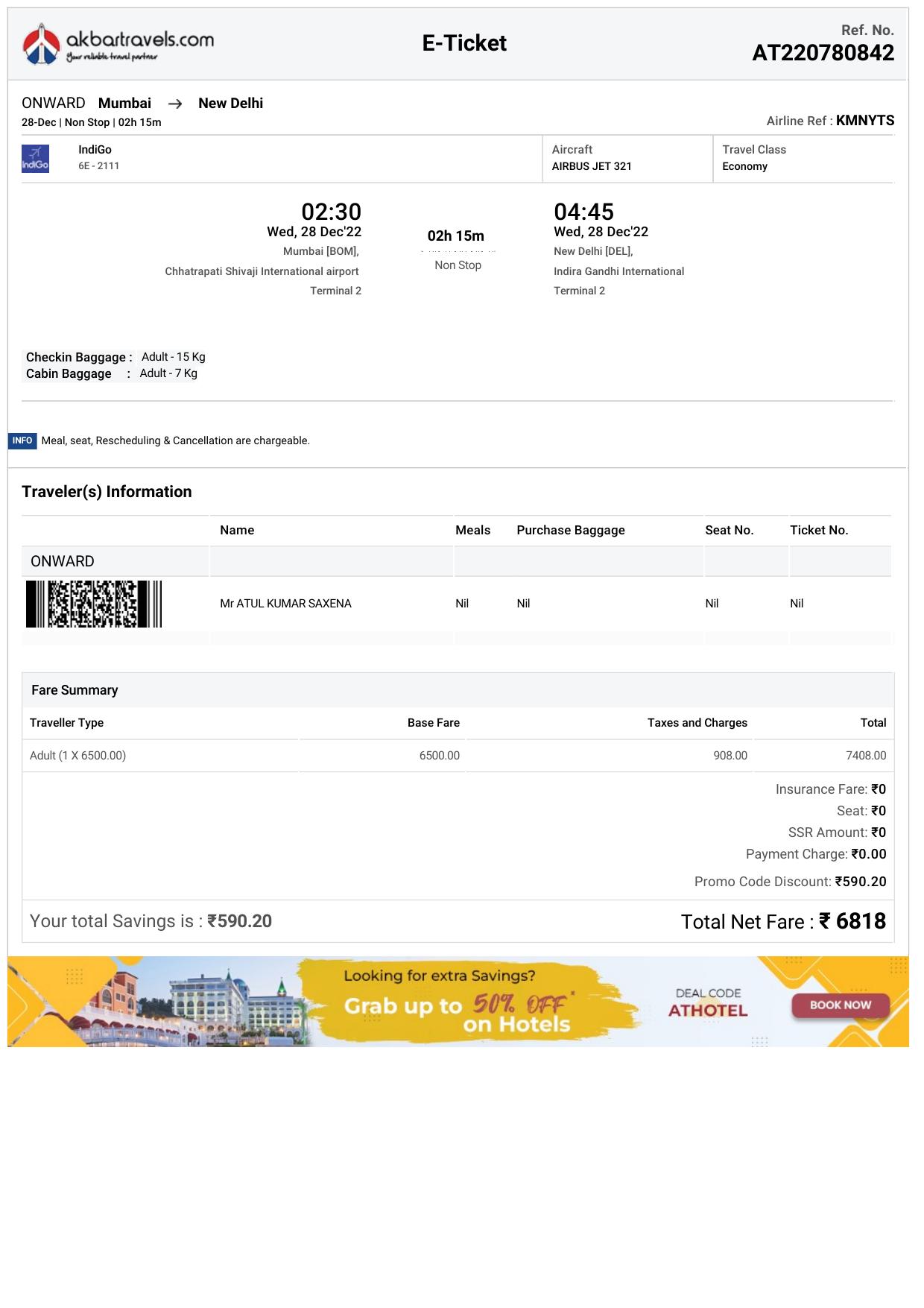Click the Promo Code Discount value

[x=861, y=882]
